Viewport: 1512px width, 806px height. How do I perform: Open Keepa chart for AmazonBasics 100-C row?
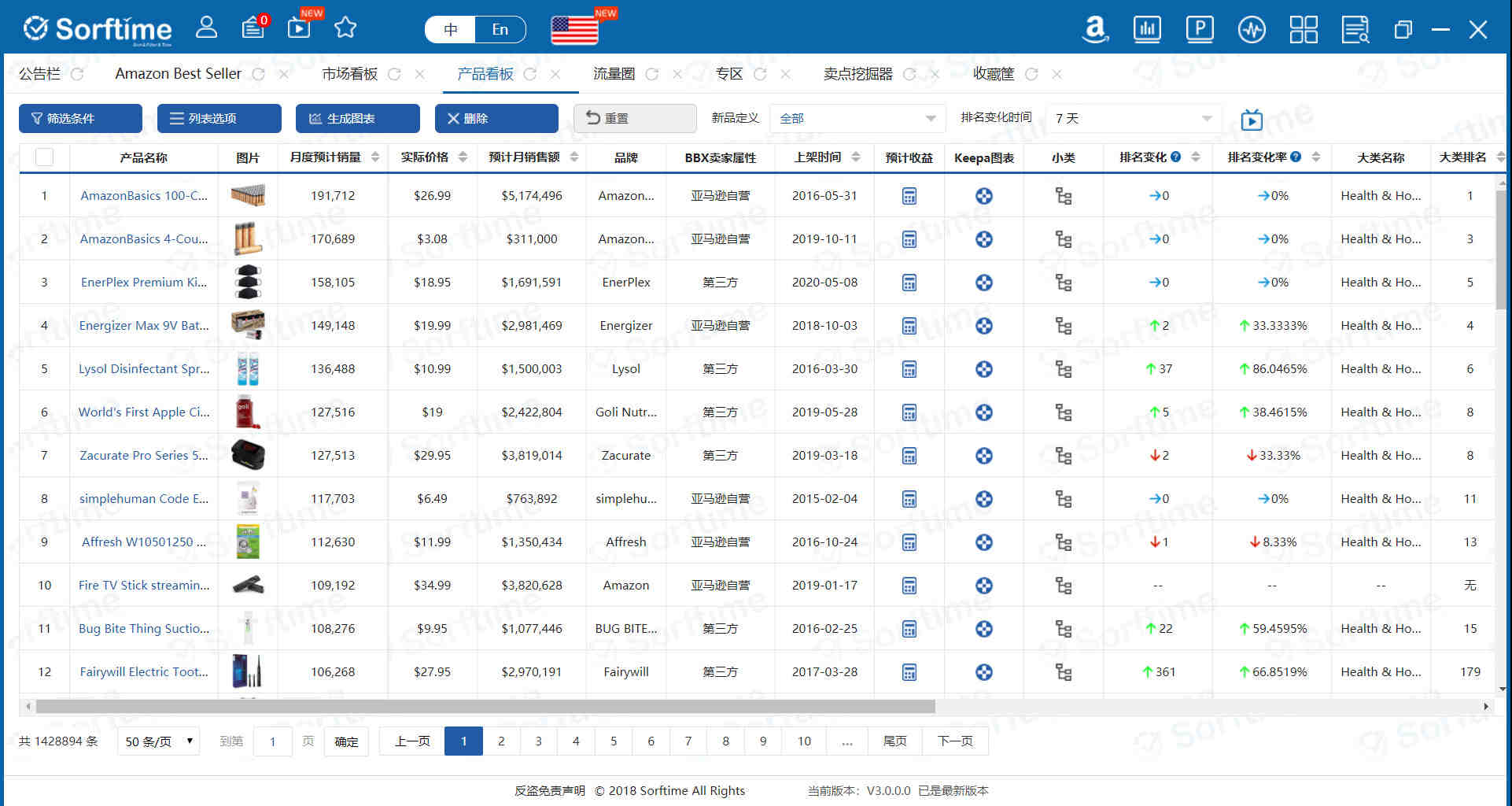pos(983,196)
